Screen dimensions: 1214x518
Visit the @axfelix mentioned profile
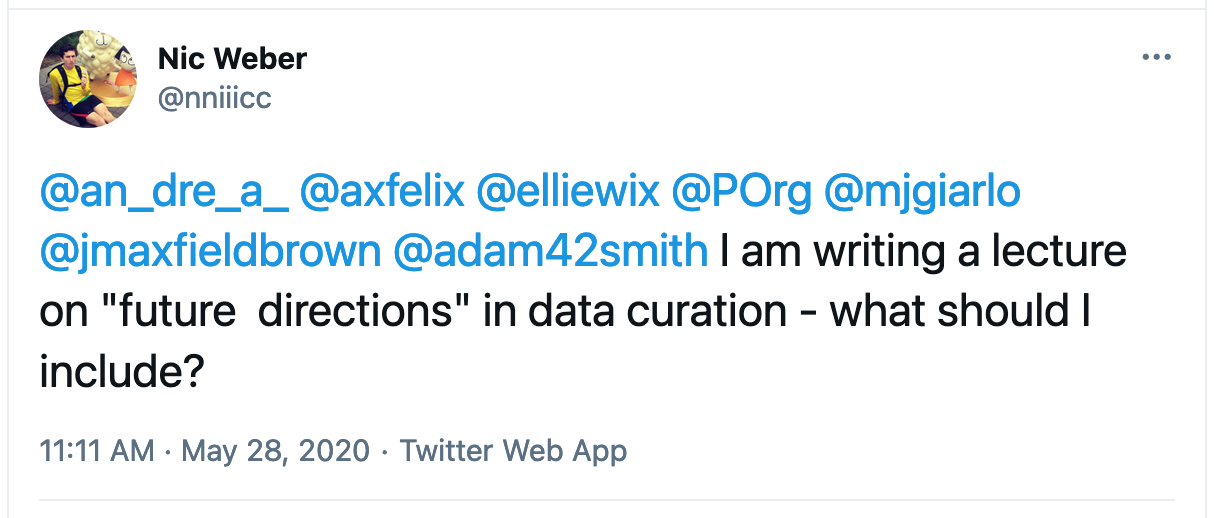click(383, 192)
